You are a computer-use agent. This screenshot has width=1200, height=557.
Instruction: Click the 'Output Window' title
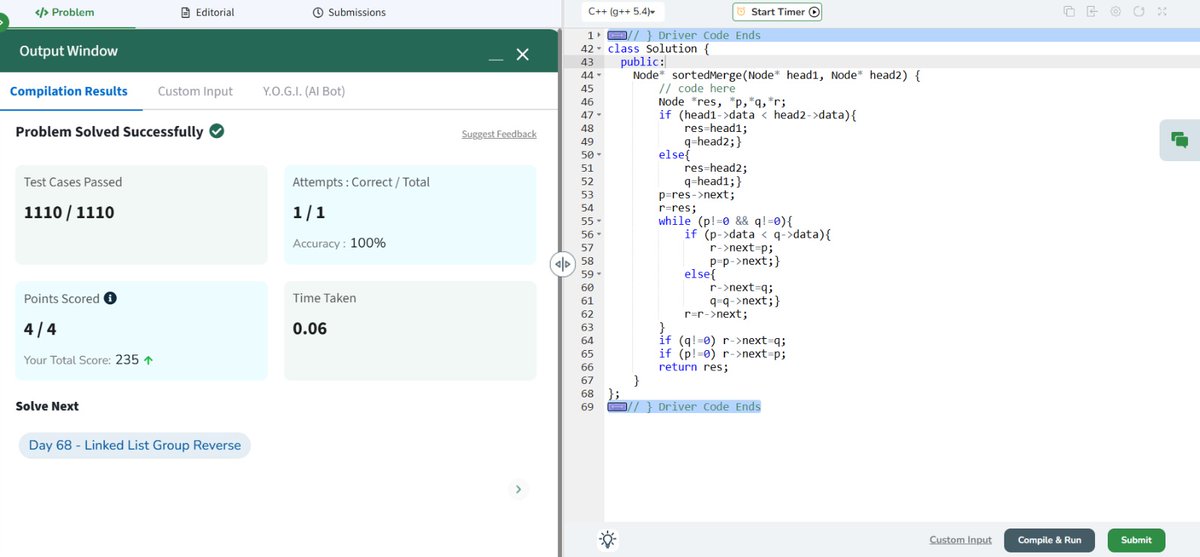pyautogui.click(x=68, y=51)
